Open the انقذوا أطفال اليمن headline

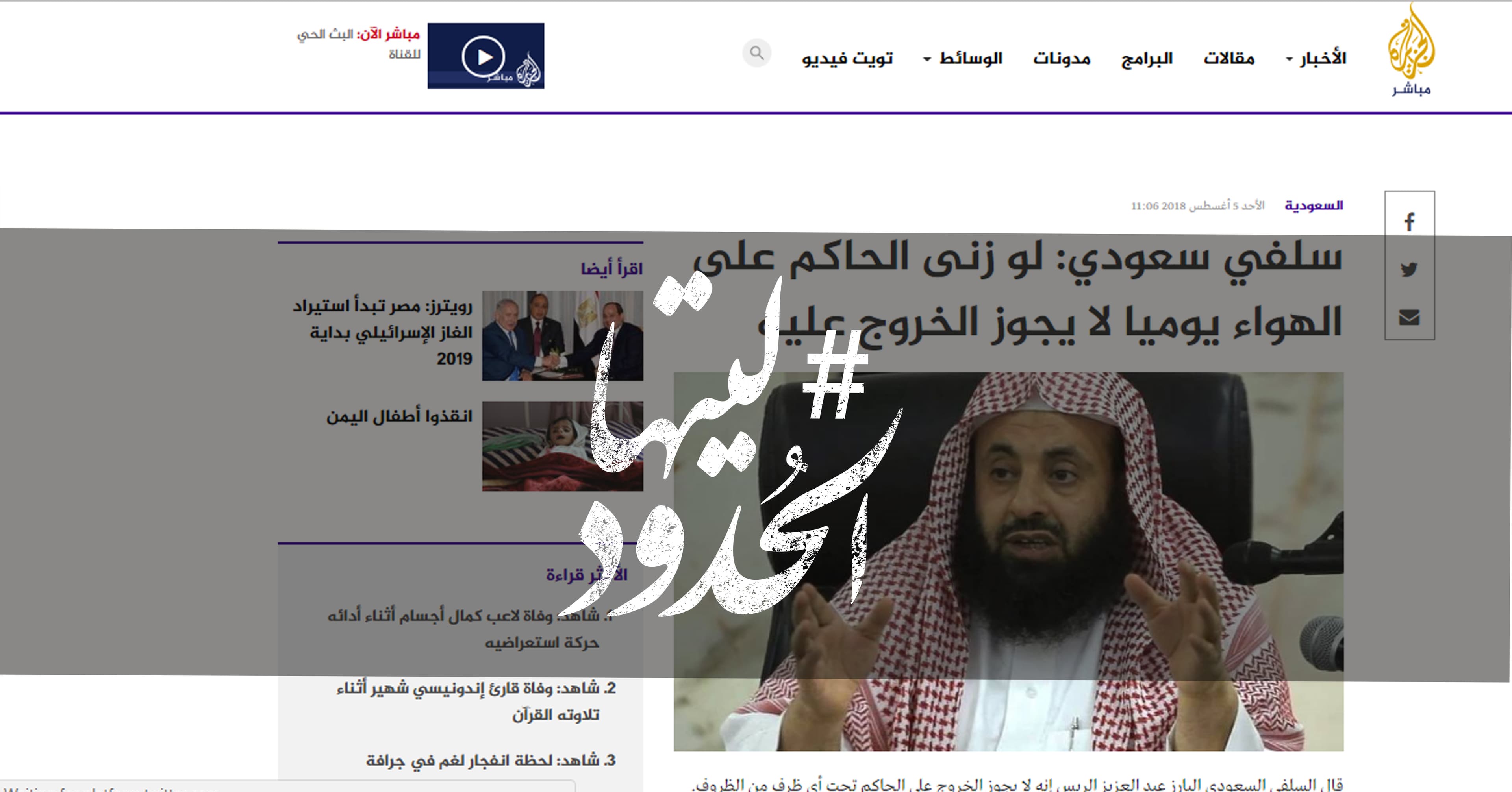(x=399, y=416)
